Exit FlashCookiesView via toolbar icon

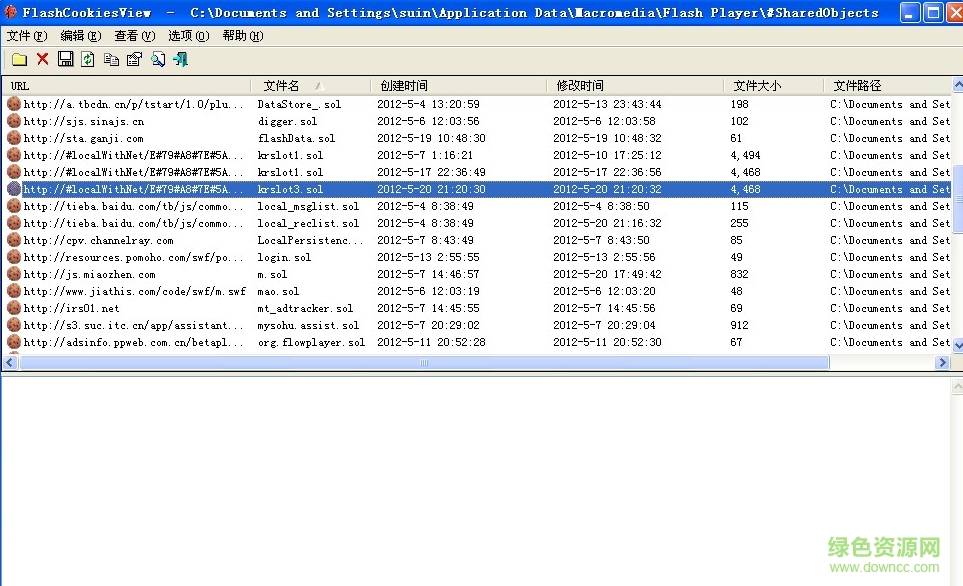pyautogui.click(x=181, y=59)
